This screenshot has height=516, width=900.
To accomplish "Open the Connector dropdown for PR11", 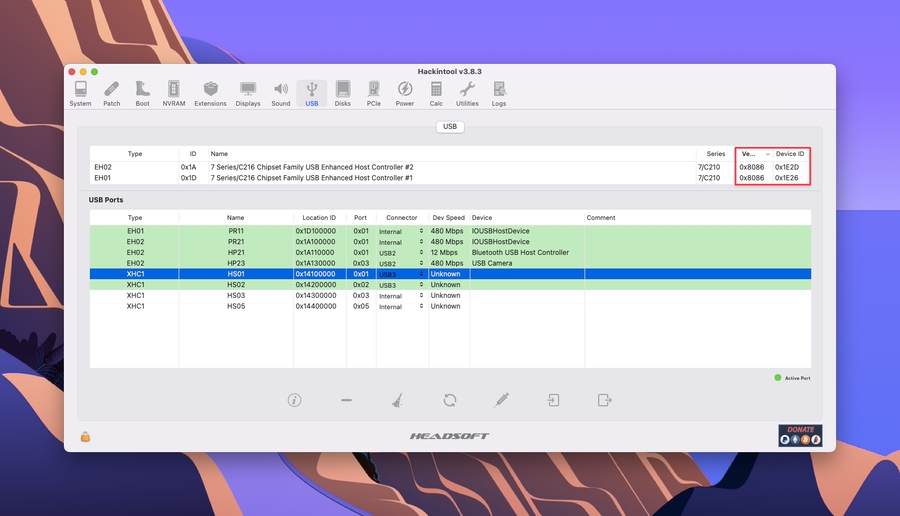I will (x=401, y=231).
